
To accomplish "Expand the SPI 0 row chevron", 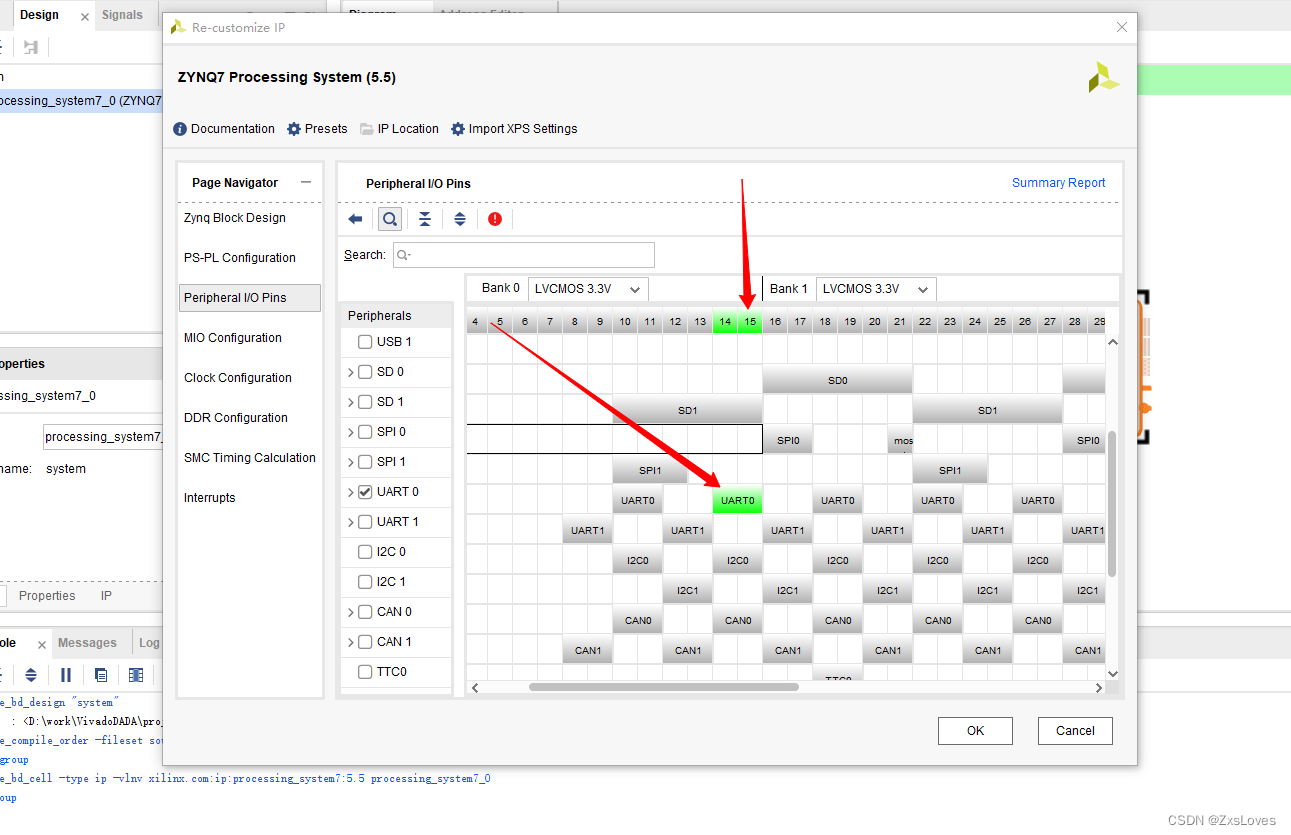I will click(351, 432).
